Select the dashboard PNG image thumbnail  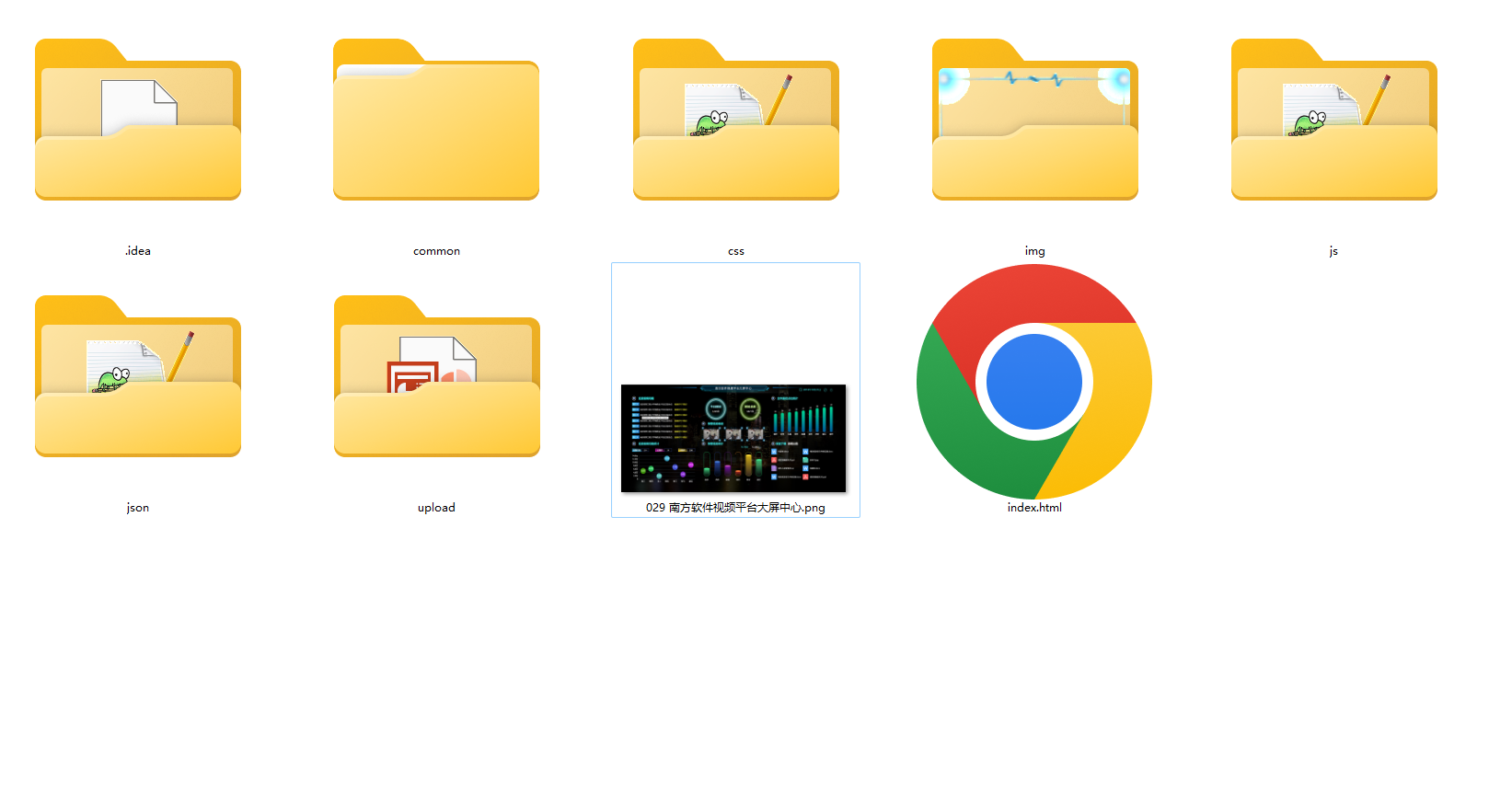point(733,438)
